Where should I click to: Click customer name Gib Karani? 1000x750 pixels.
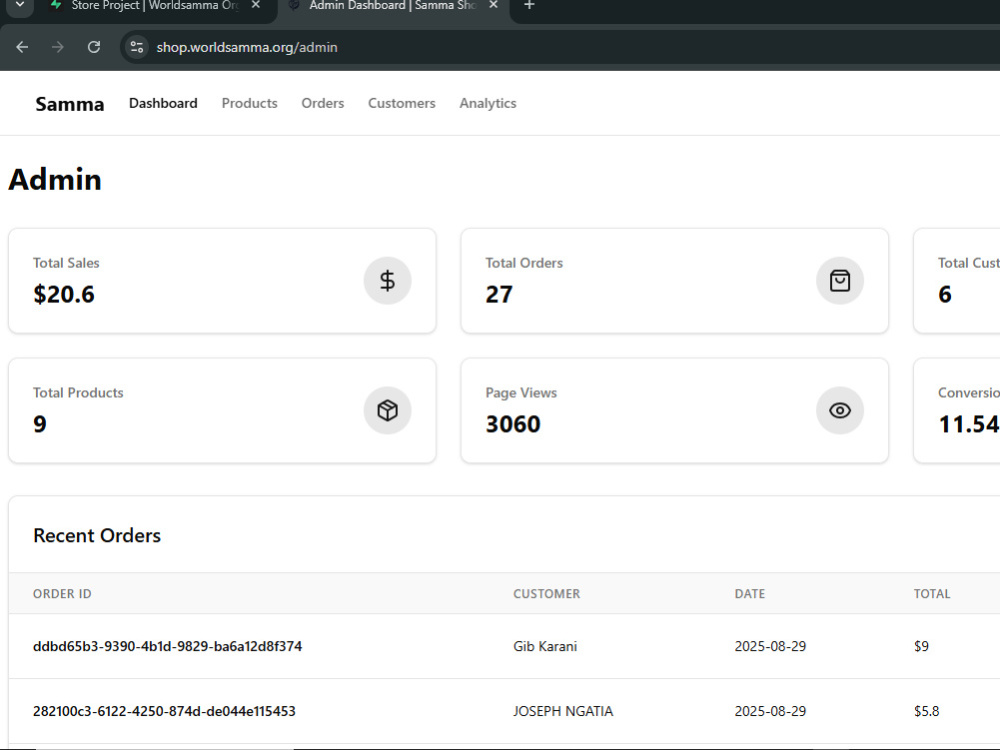545,646
